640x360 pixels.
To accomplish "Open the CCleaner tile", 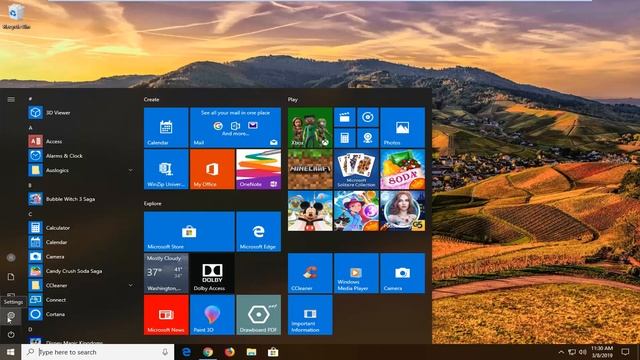I will [310, 273].
